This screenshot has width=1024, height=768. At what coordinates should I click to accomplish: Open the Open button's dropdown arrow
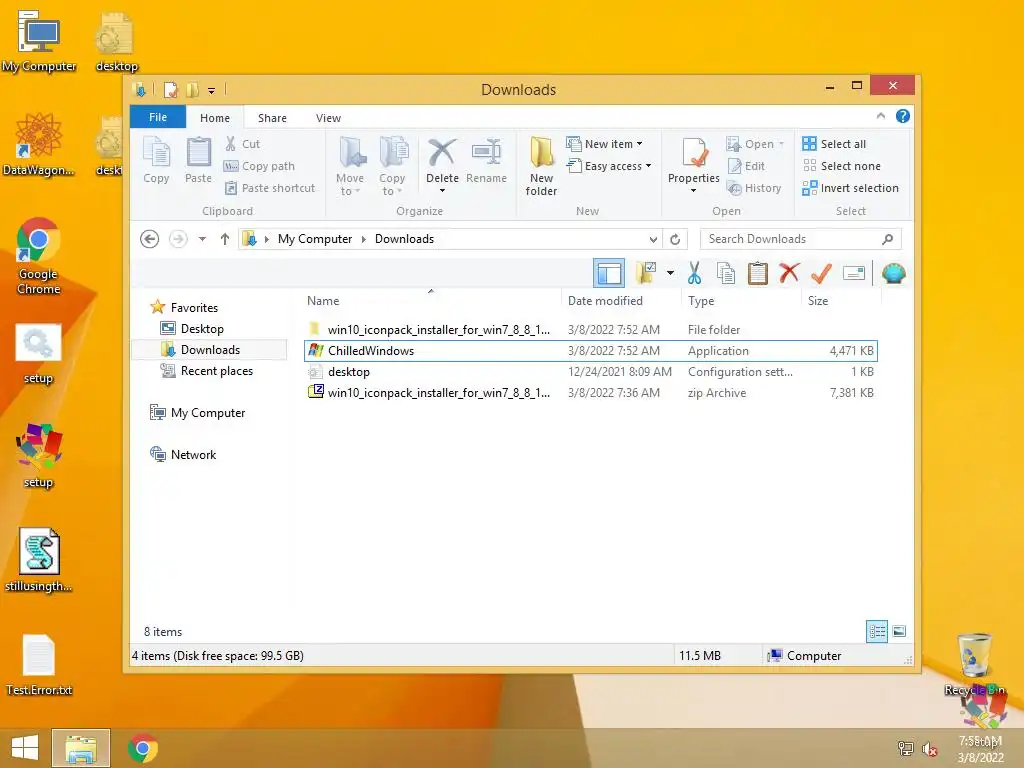point(781,144)
